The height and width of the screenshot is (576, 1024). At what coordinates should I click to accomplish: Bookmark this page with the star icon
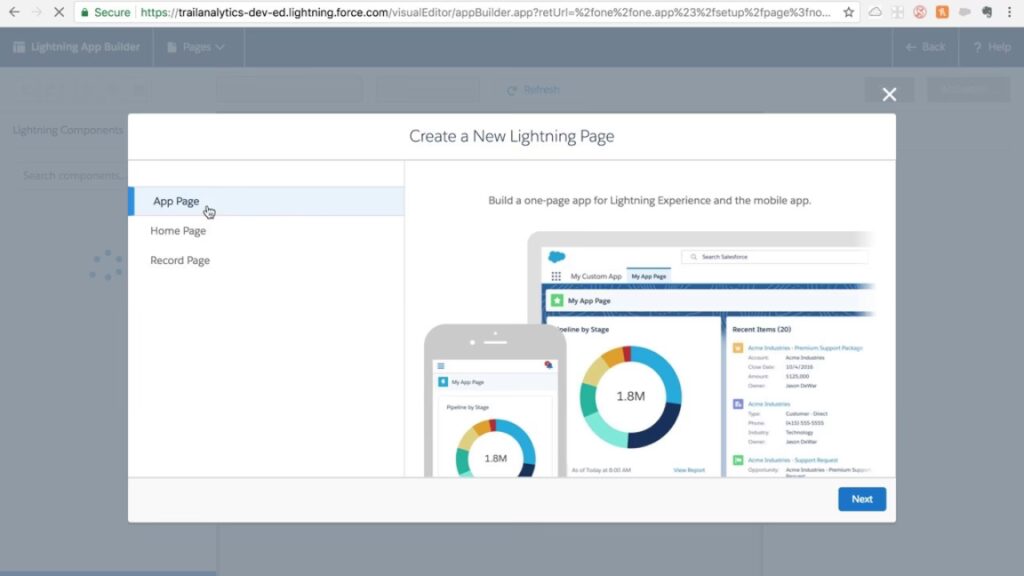coord(848,13)
